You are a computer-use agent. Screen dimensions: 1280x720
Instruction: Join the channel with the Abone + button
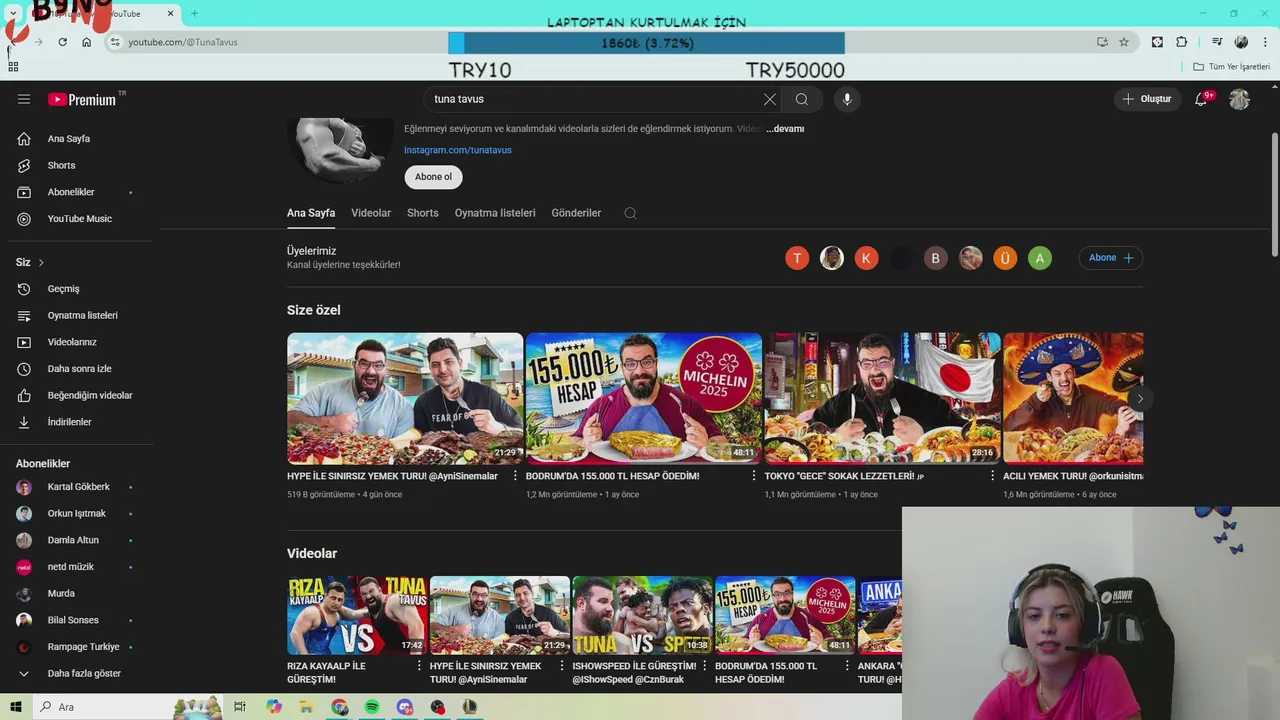tap(1111, 258)
